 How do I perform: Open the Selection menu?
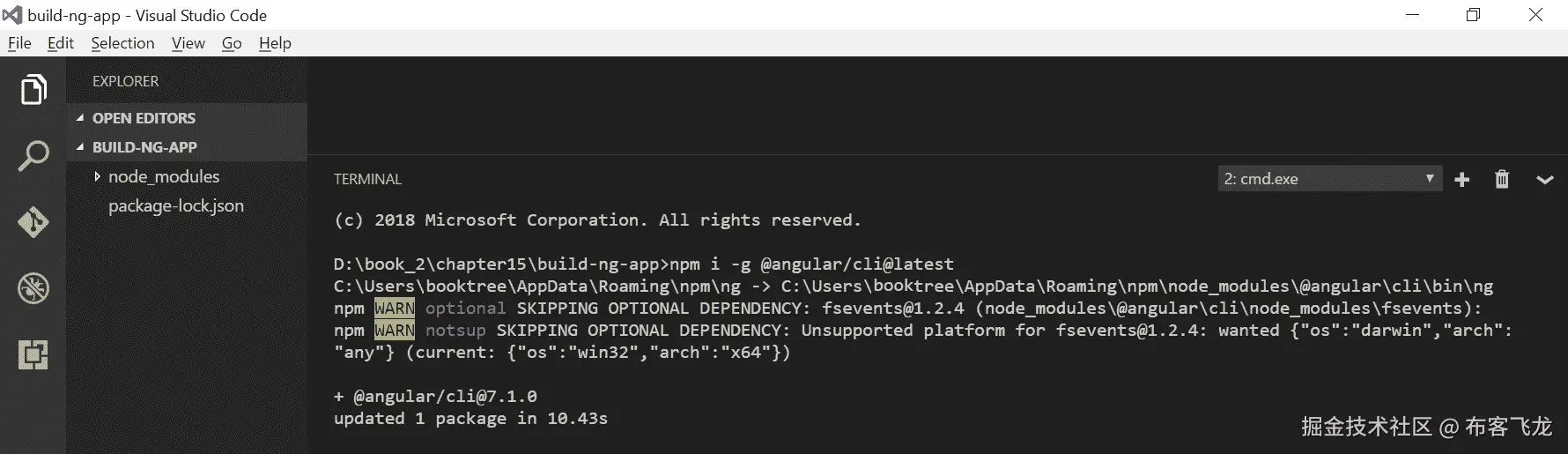pyautogui.click(x=122, y=43)
